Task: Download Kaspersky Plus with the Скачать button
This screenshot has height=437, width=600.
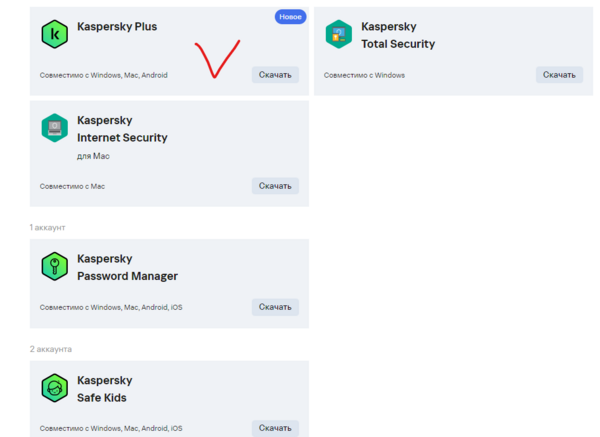Action: (275, 75)
